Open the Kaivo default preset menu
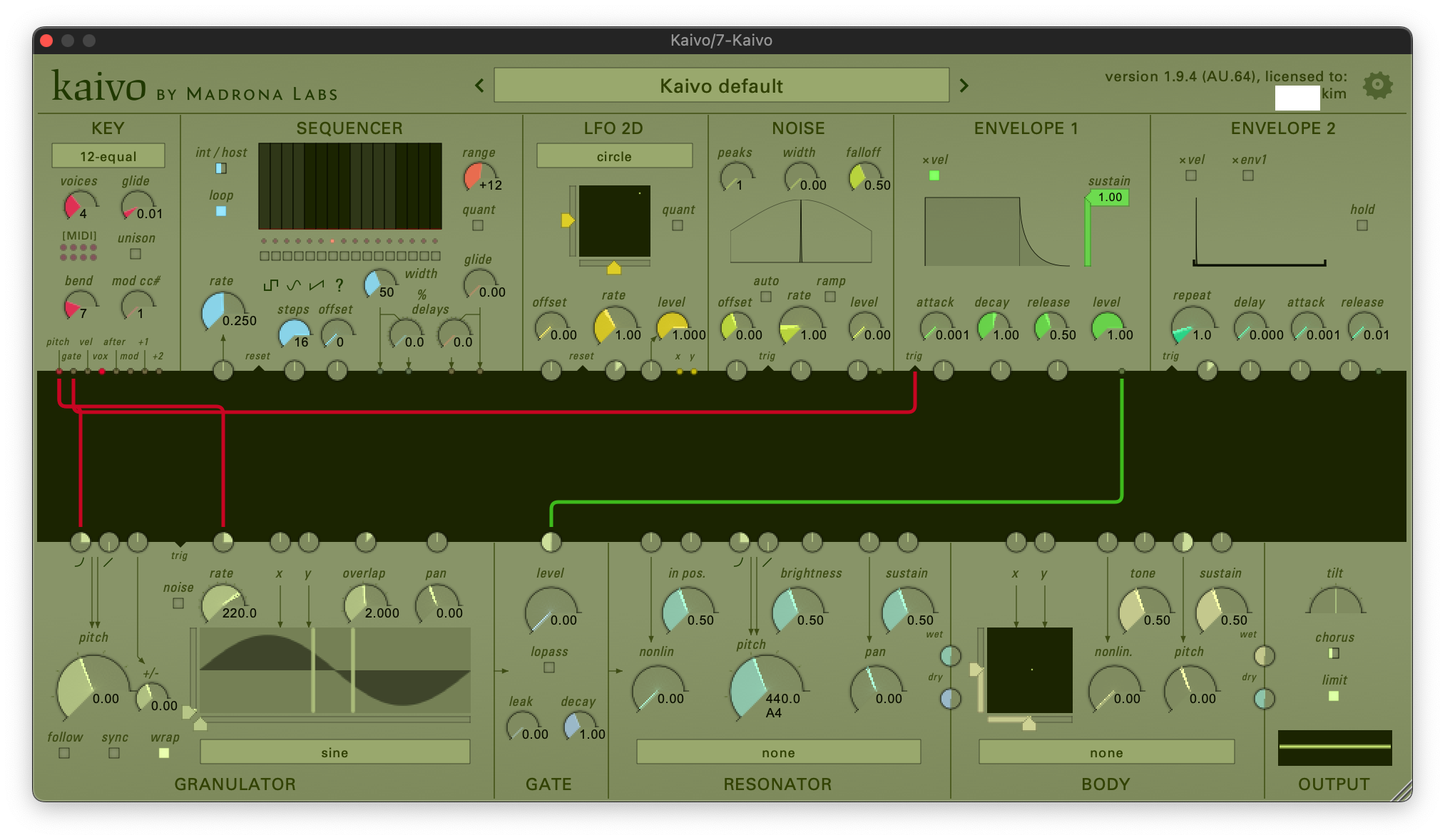Image resolution: width=1445 pixels, height=840 pixels. pos(721,86)
